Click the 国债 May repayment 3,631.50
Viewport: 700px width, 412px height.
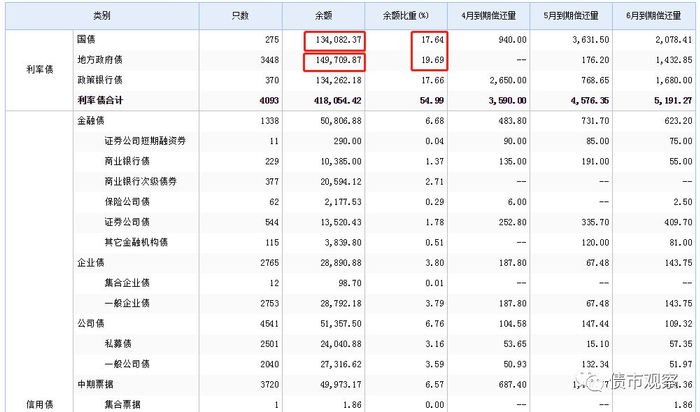591,40
